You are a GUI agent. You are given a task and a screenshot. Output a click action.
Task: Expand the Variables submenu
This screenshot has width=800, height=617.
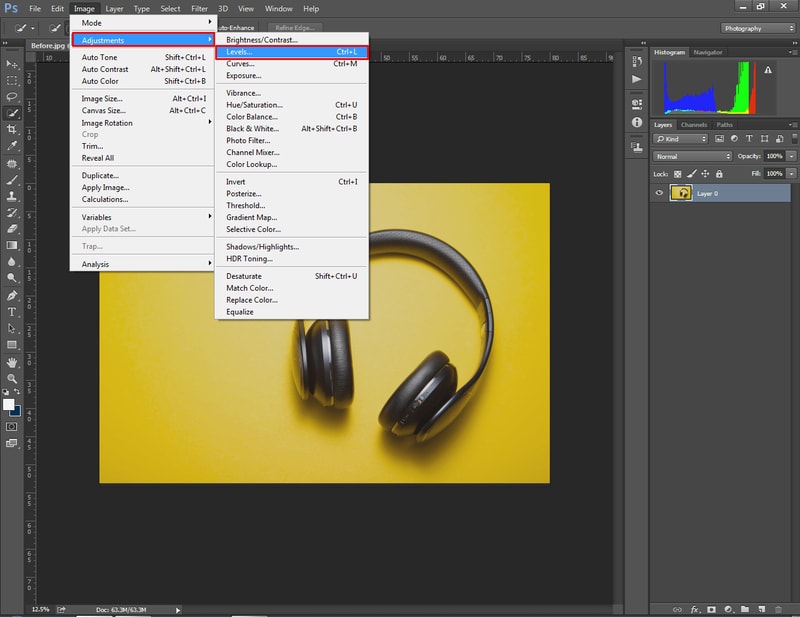tap(142, 217)
